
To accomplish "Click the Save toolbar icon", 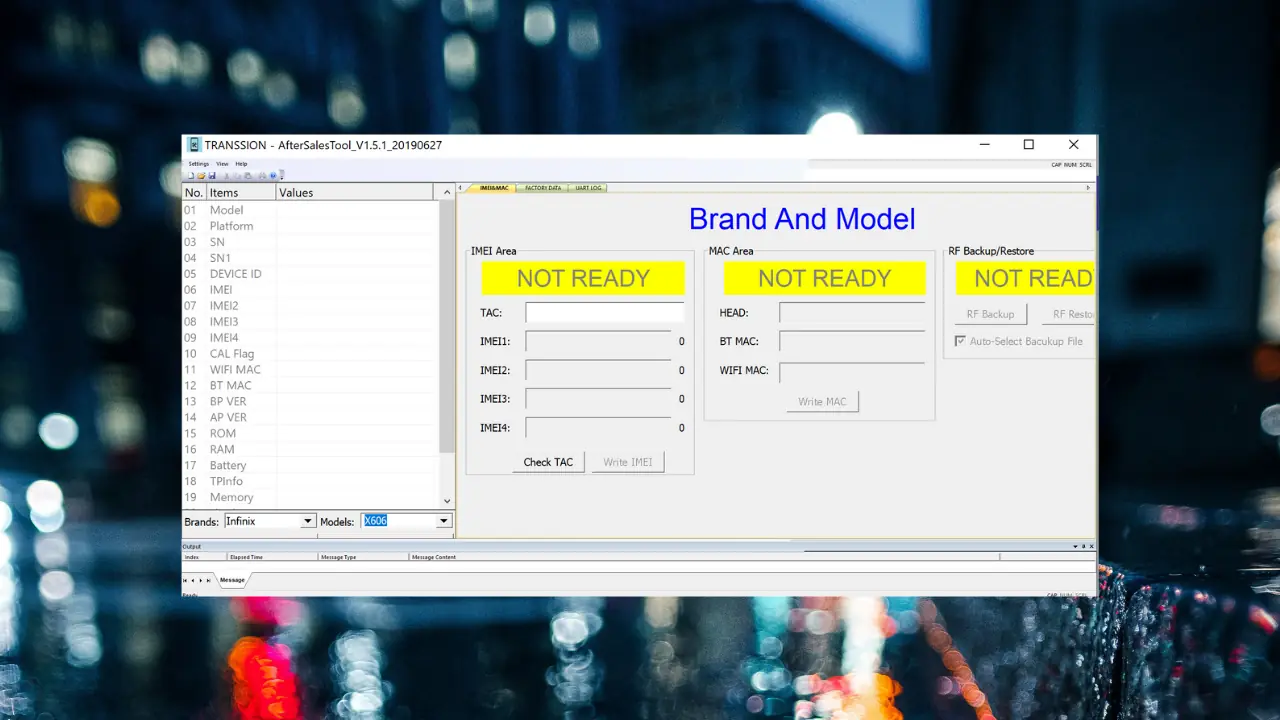I will pos(213,175).
